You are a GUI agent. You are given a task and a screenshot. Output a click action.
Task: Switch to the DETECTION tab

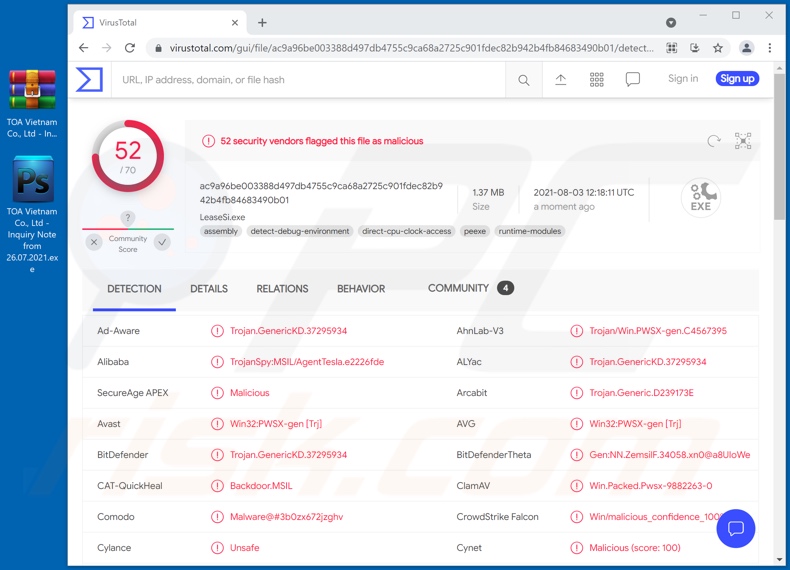(x=134, y=289)
